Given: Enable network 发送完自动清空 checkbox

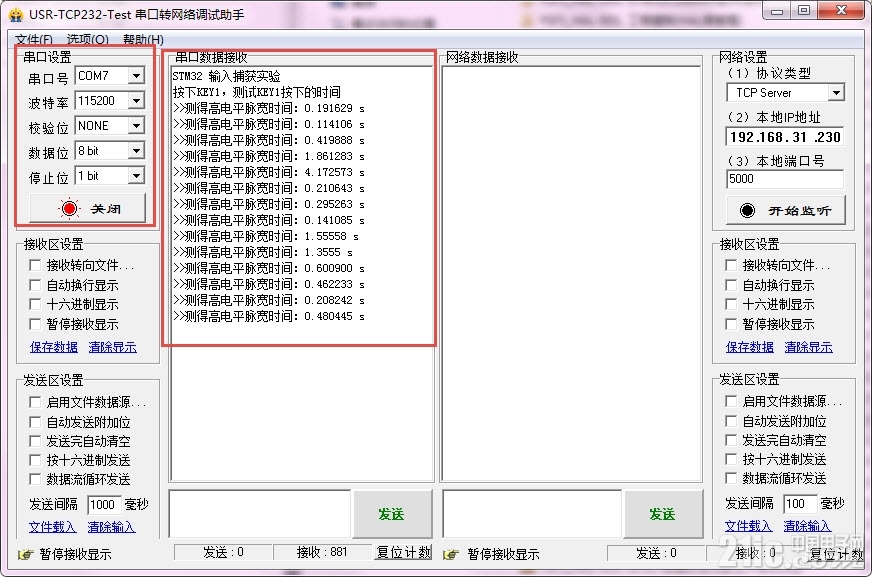Looking at the screenshot, I should tap(731, 440).
